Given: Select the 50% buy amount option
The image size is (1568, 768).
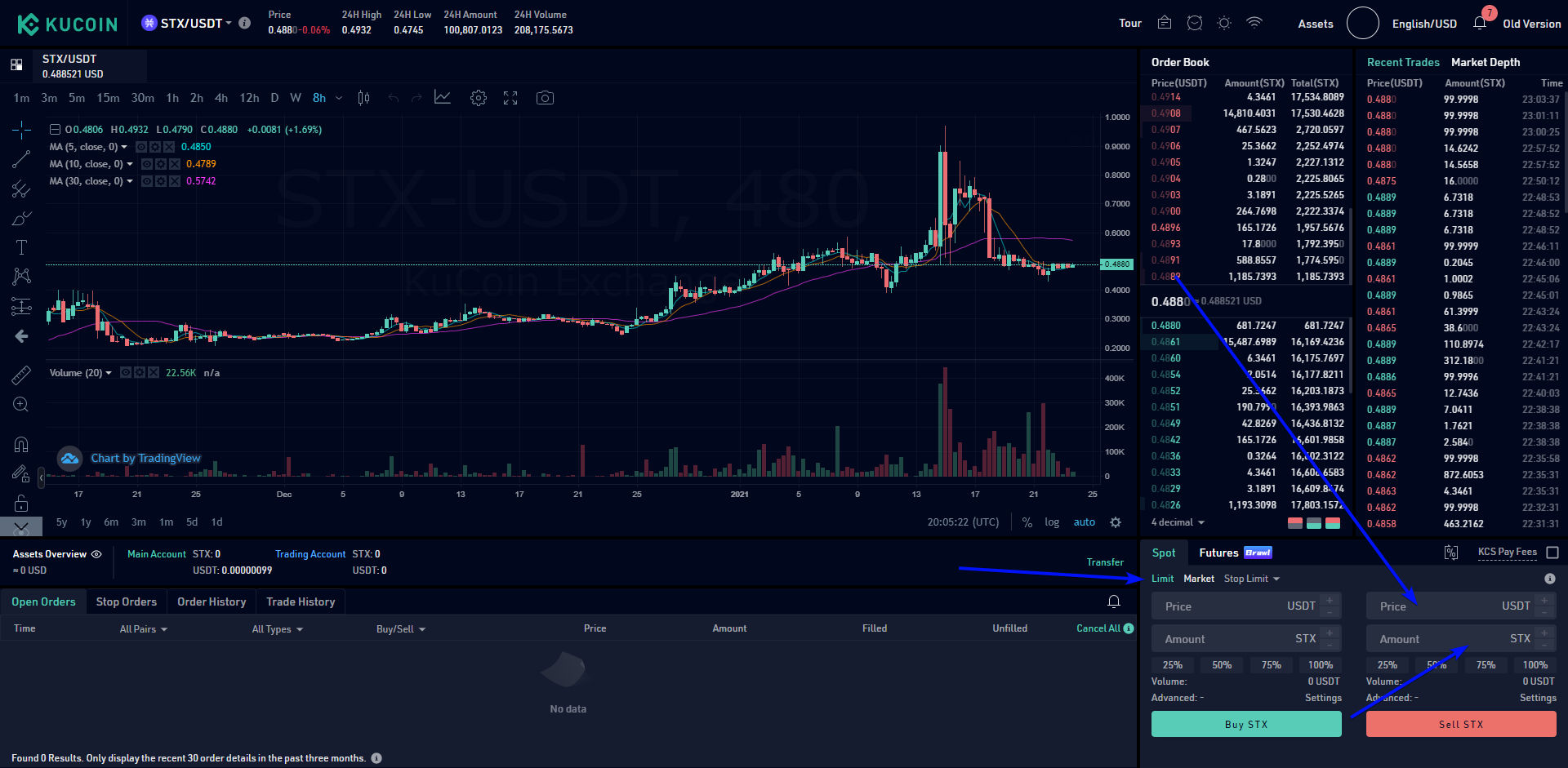Looking at the screenshot, I should tap(1222, 665).
